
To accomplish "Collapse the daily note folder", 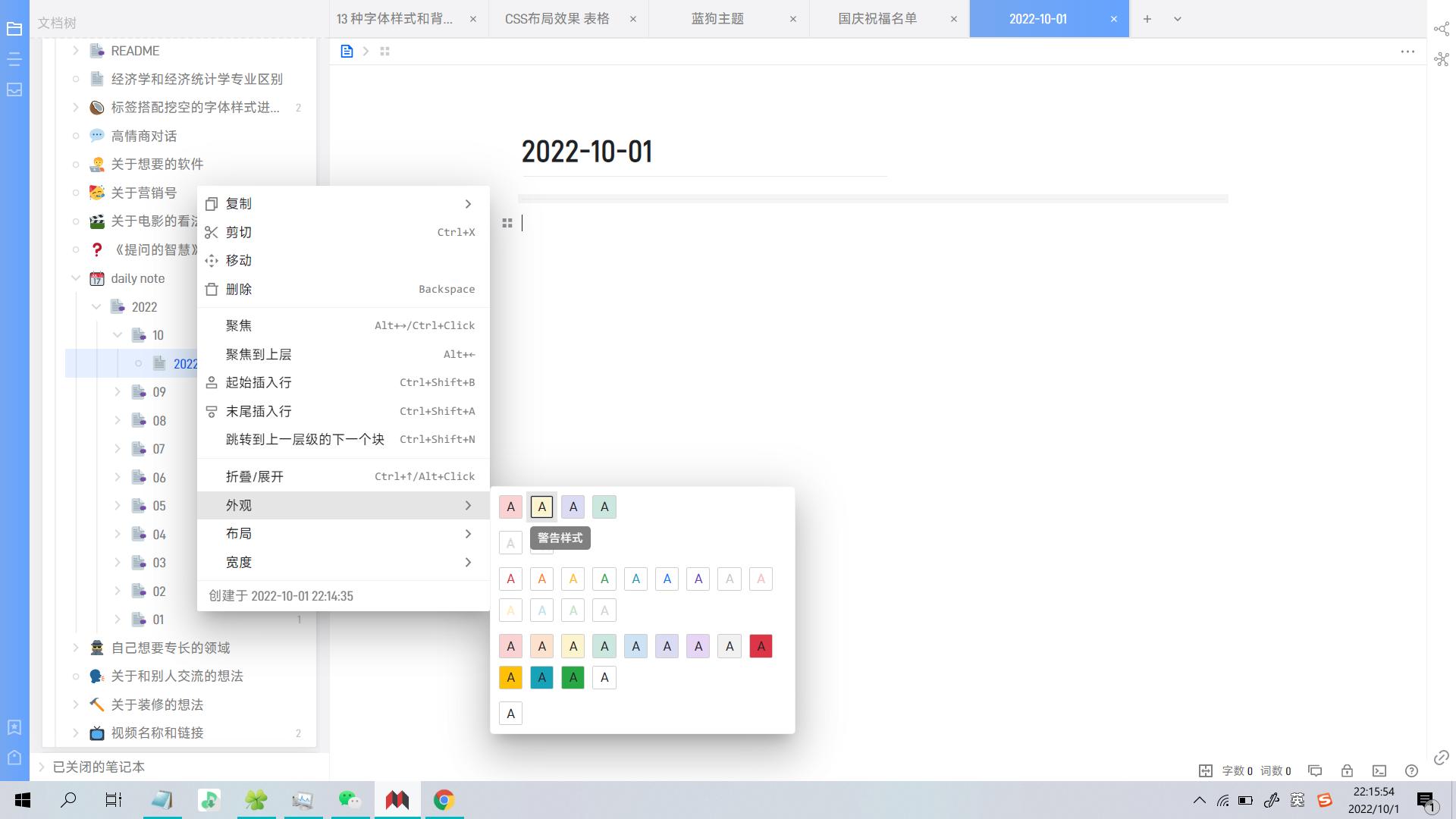I will pyautogui.click(x=76, y=278).
